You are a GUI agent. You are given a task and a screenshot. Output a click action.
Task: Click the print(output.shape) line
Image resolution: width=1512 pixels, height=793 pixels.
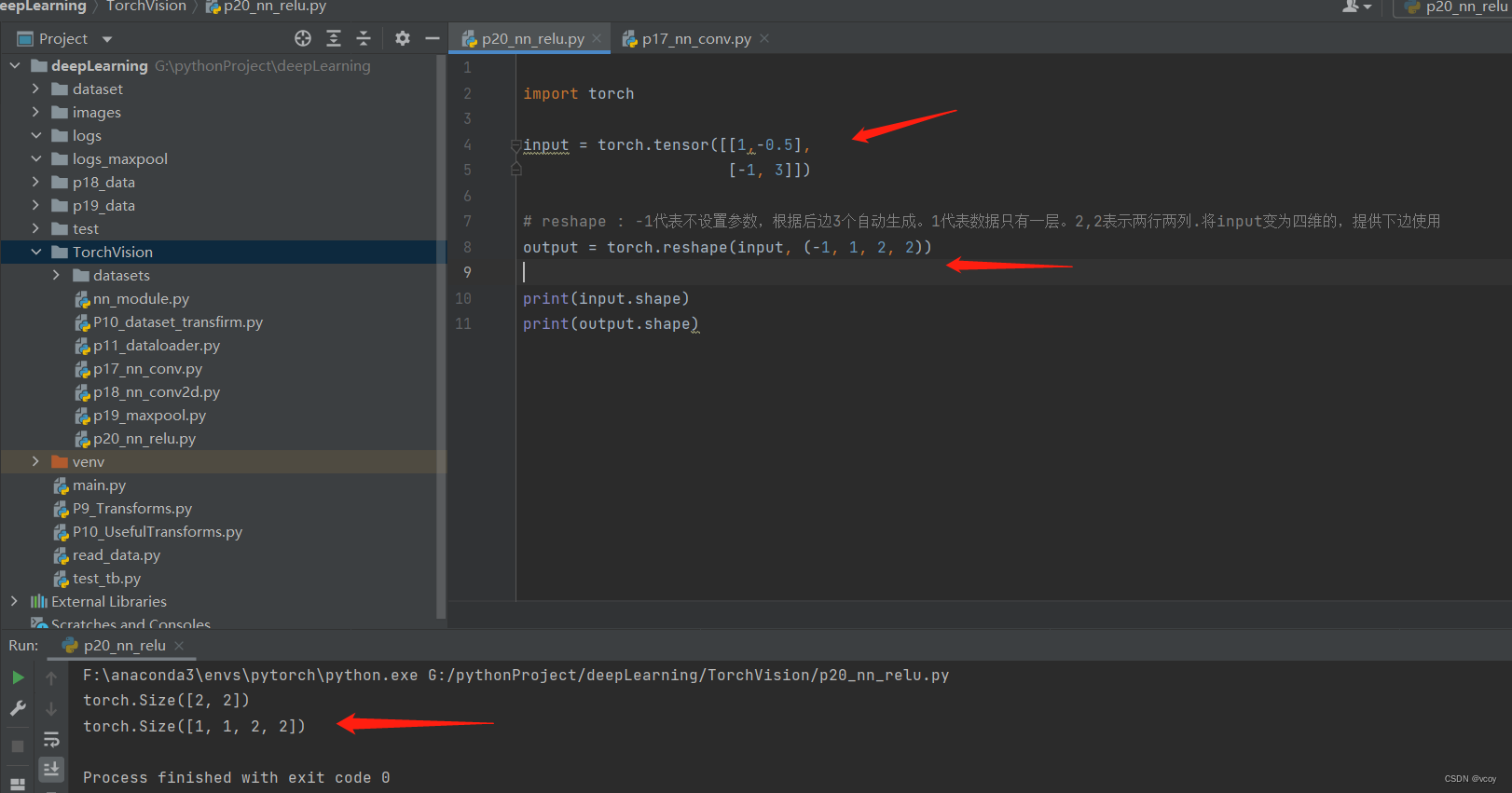(611, 323)
